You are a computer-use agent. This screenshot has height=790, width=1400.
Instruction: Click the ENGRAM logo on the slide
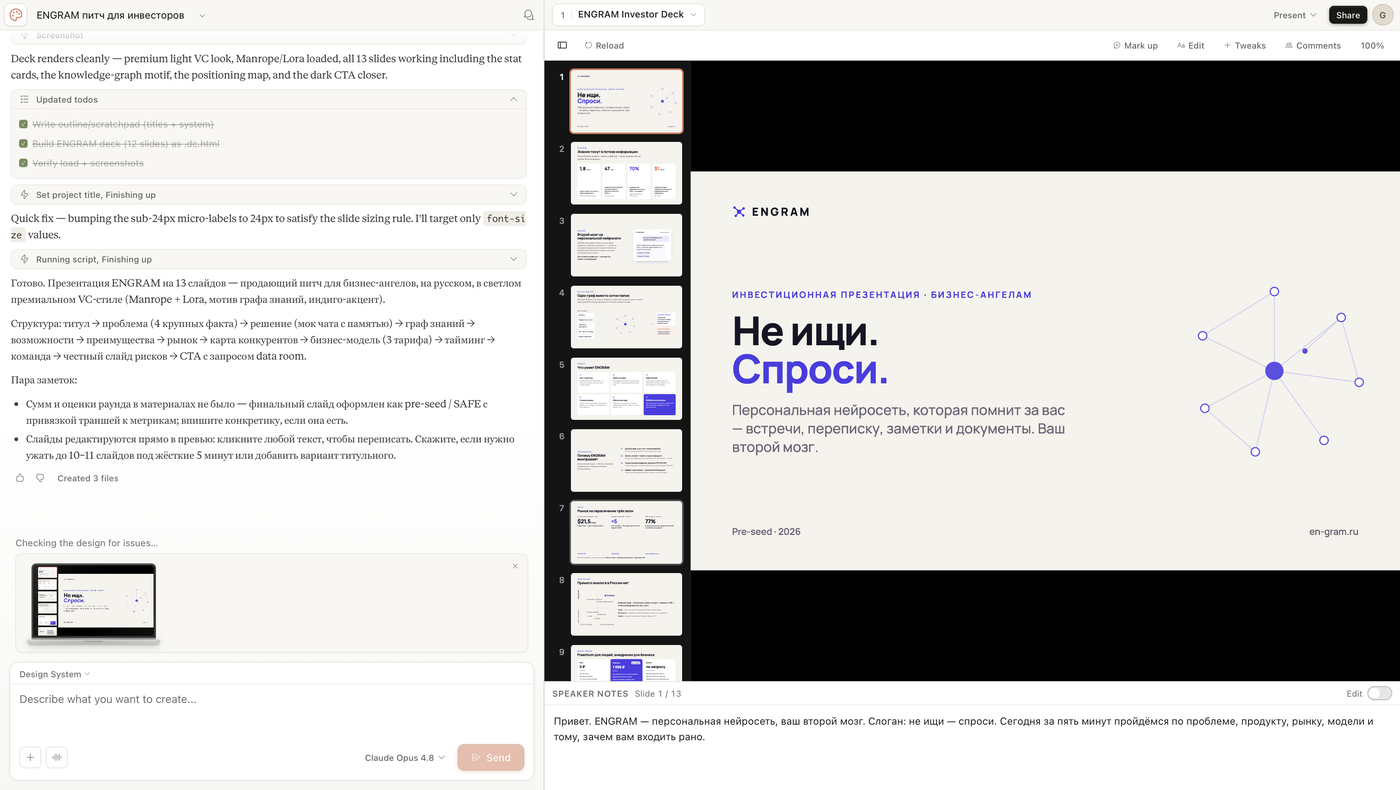771,212
